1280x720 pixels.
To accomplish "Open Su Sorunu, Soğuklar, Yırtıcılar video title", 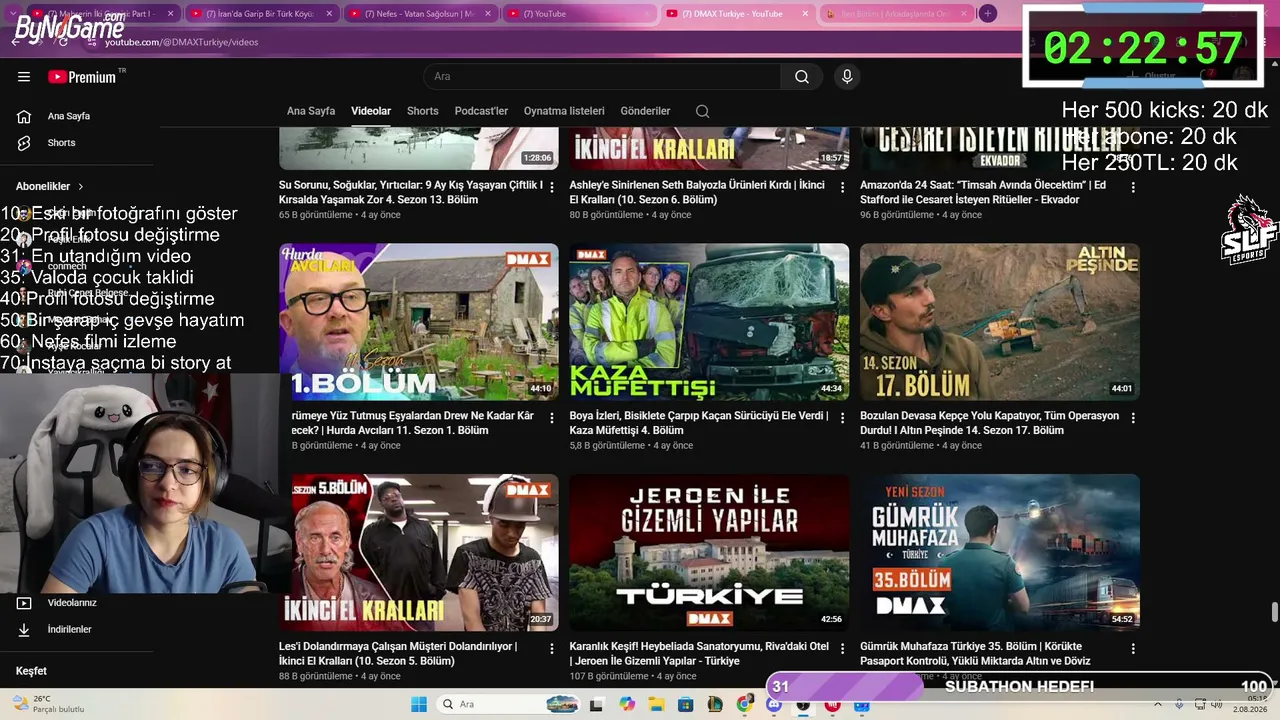I will 411,192.
